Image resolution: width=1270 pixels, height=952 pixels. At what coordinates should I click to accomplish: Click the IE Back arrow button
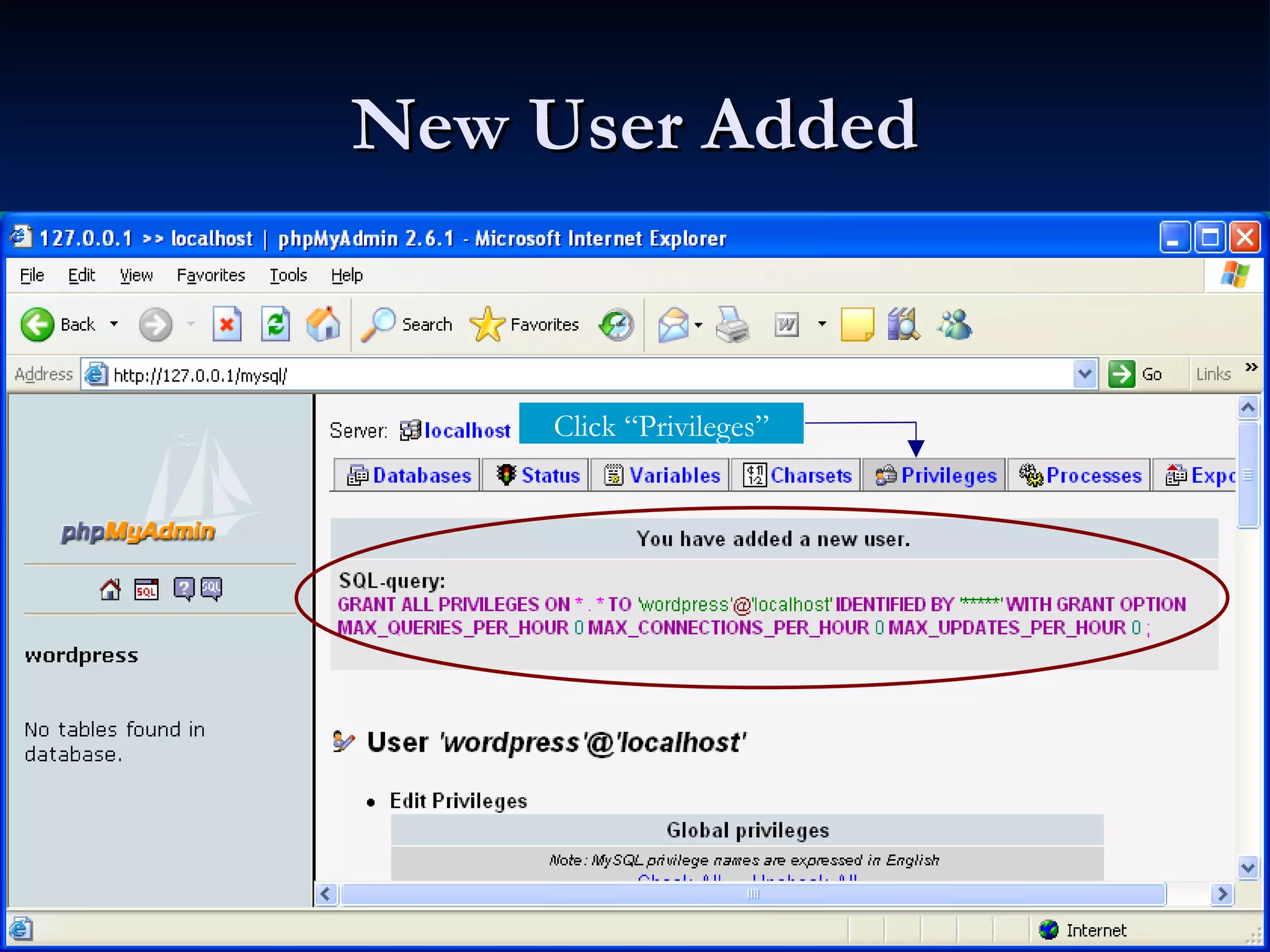click(37, 324)
